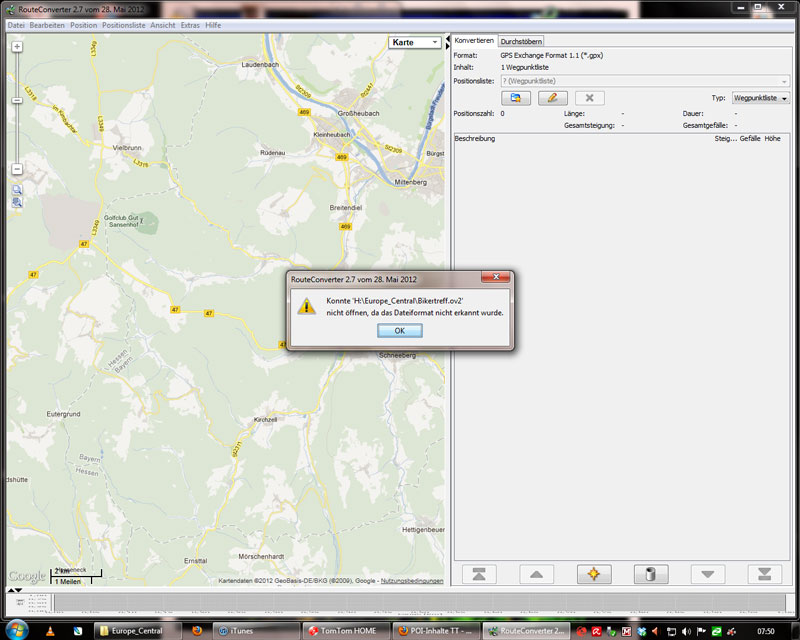800x640 pixels.
Task: Click the lower map magnifier icon
Action: pos(17,203)
